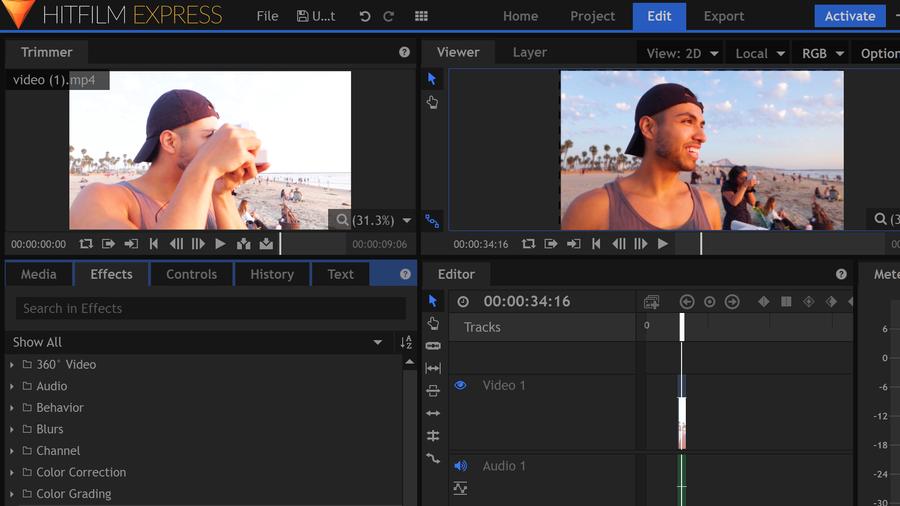
Task: Open the workspaces grid icon
Action: click(x=421, y=16)
